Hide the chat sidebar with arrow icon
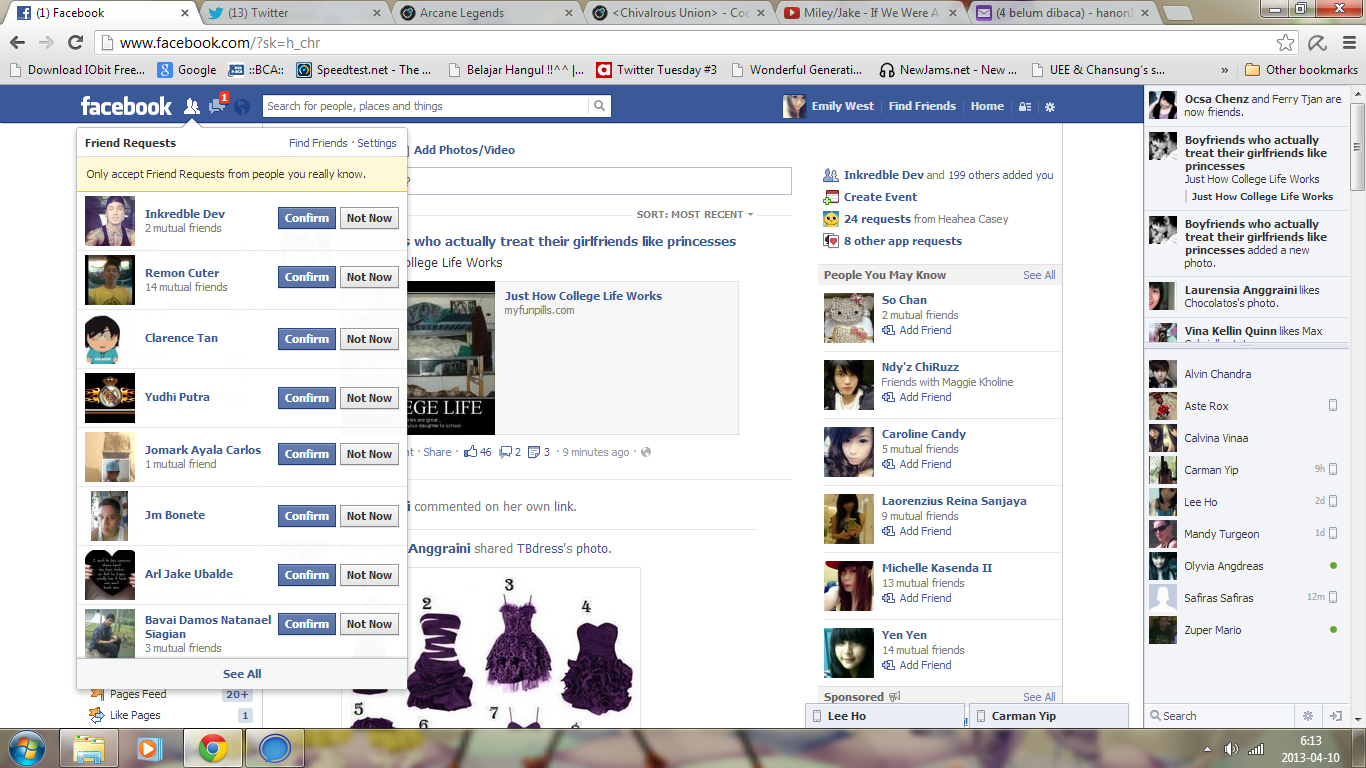The height and width of the screenshot is (768, 1366). [x=1335, y=716]
